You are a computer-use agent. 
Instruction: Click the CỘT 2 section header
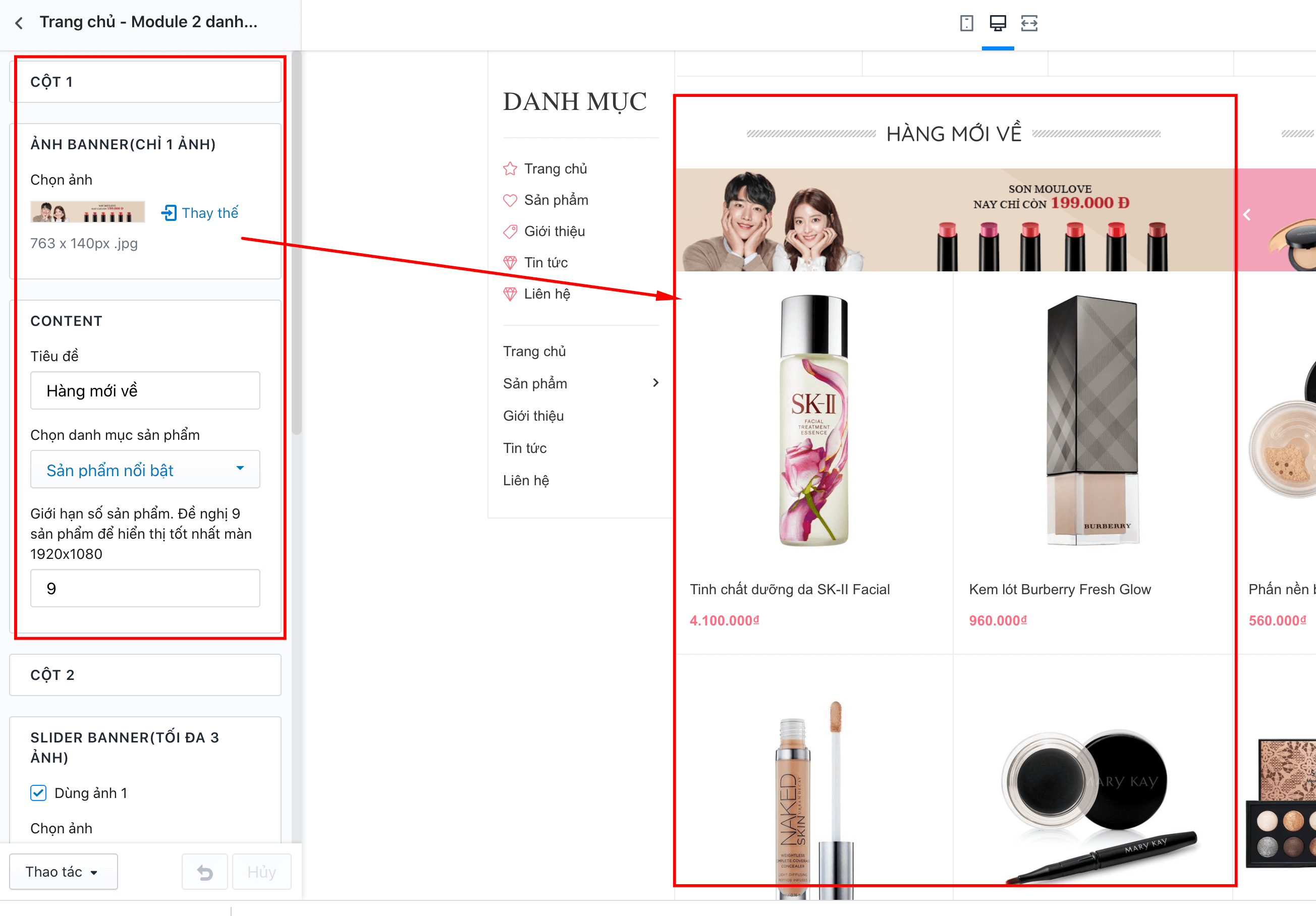pos(145,675)
